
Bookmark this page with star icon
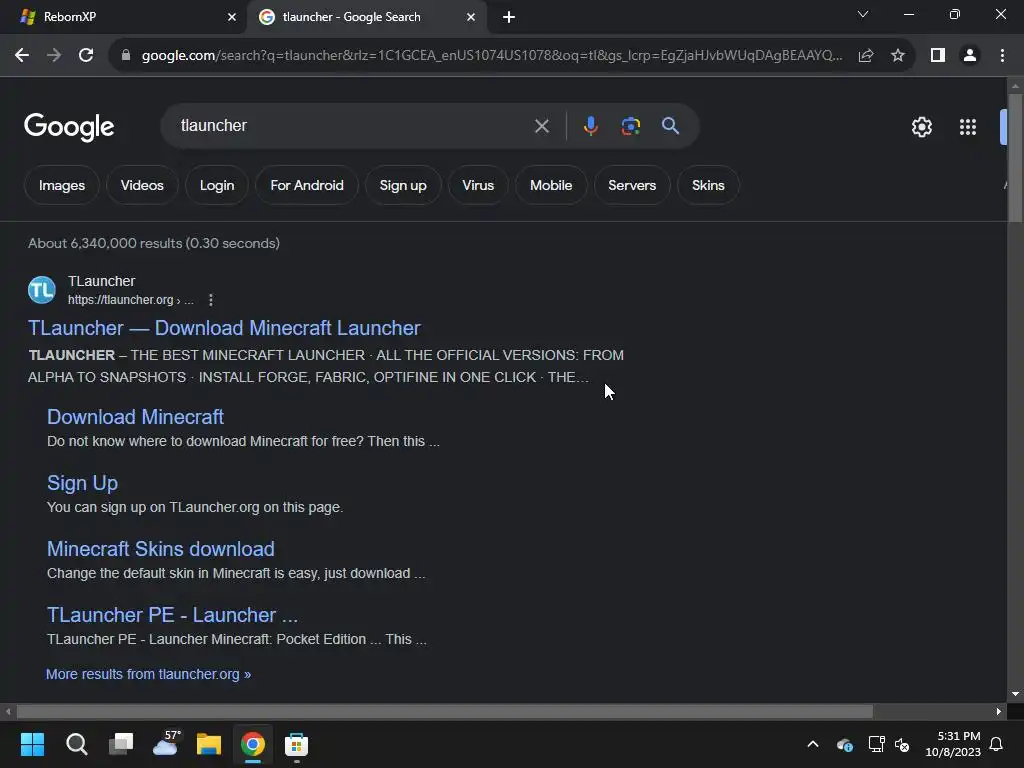(898, 56)
